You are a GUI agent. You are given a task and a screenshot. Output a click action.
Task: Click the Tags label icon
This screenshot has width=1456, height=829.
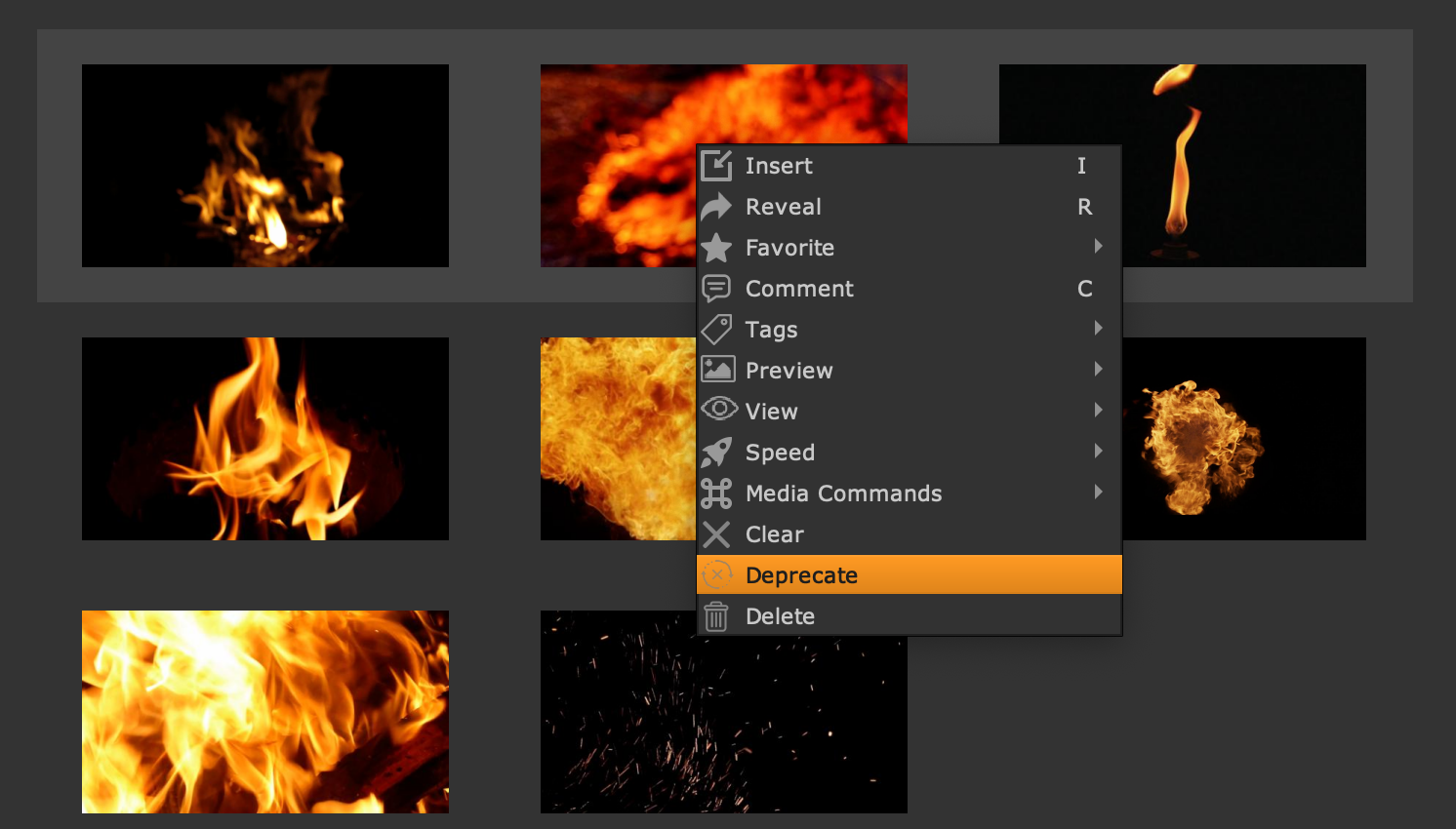716,330
